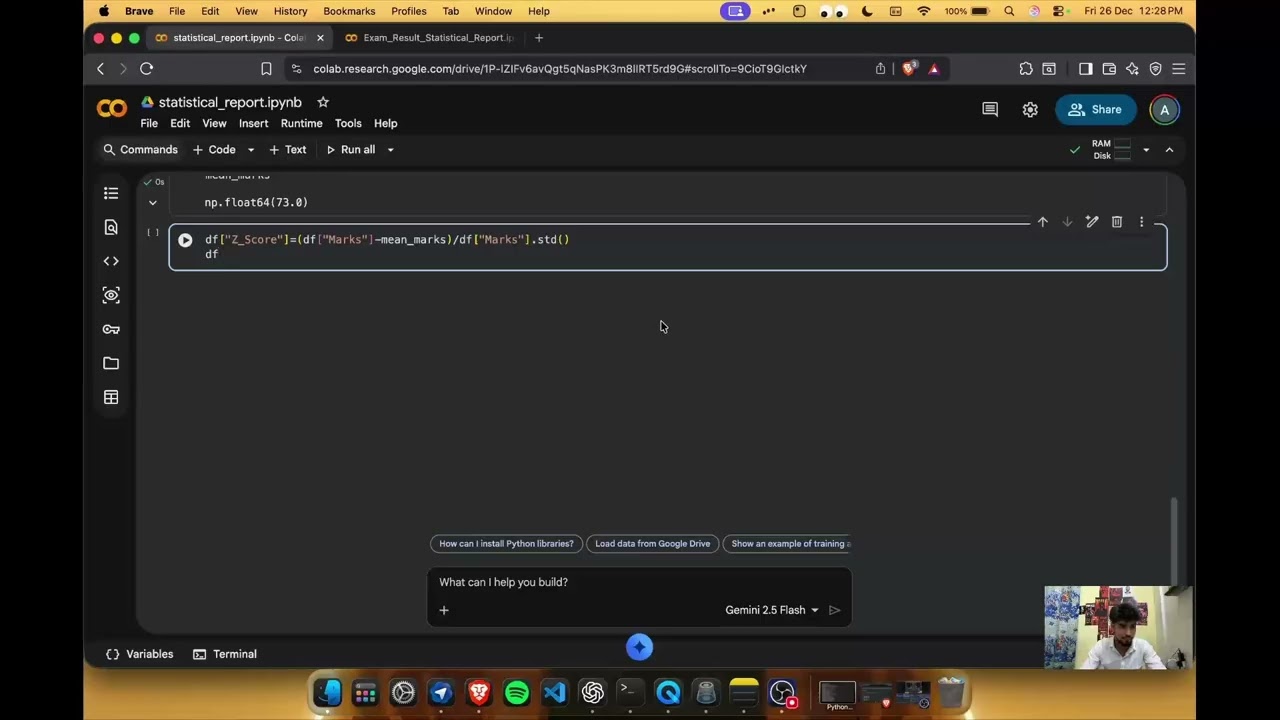The height and width of the screenshot is (720, 1280).
Task: Click the AI edit cell wand icon
Action: point(1092,222)
